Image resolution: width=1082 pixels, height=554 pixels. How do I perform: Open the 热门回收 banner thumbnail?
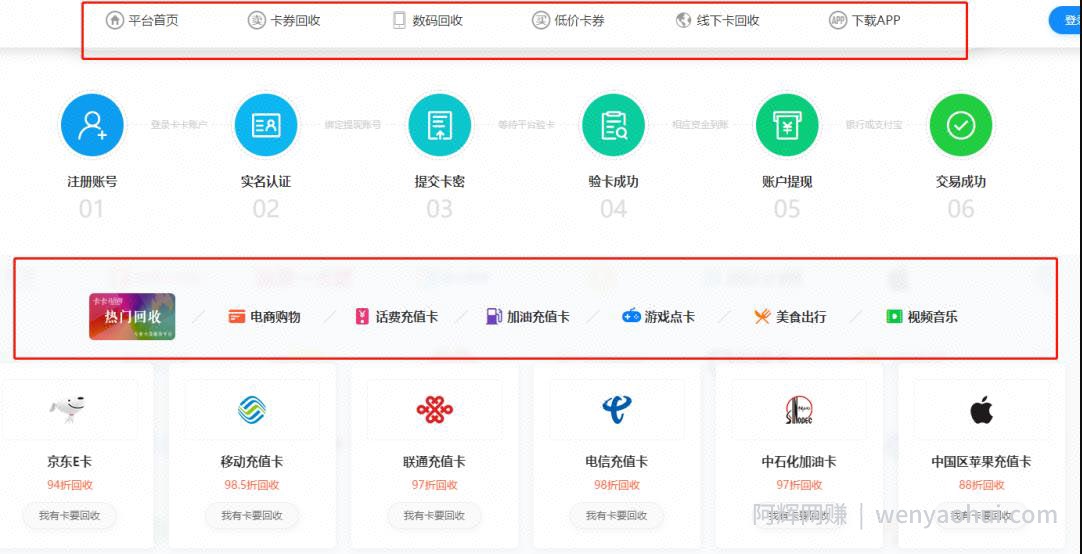[132, 317]
